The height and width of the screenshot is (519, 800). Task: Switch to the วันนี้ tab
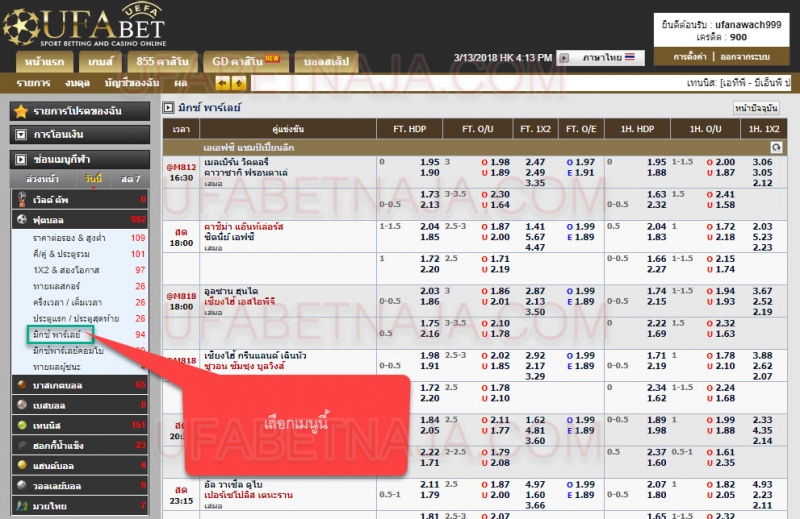pos(93,179)
